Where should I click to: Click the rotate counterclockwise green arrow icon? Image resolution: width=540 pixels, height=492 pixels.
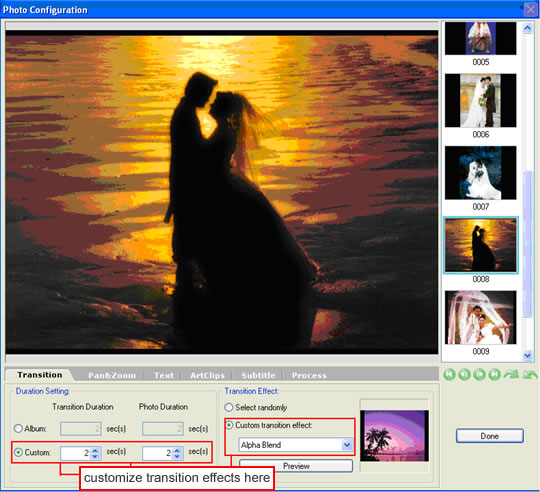(530, 374)
